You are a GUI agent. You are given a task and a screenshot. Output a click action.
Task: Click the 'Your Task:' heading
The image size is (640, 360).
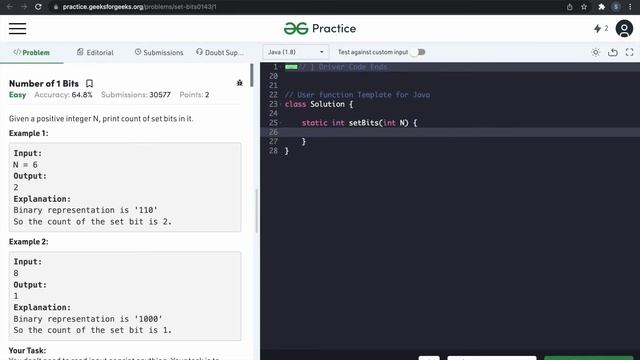click(x=27, y=351)
